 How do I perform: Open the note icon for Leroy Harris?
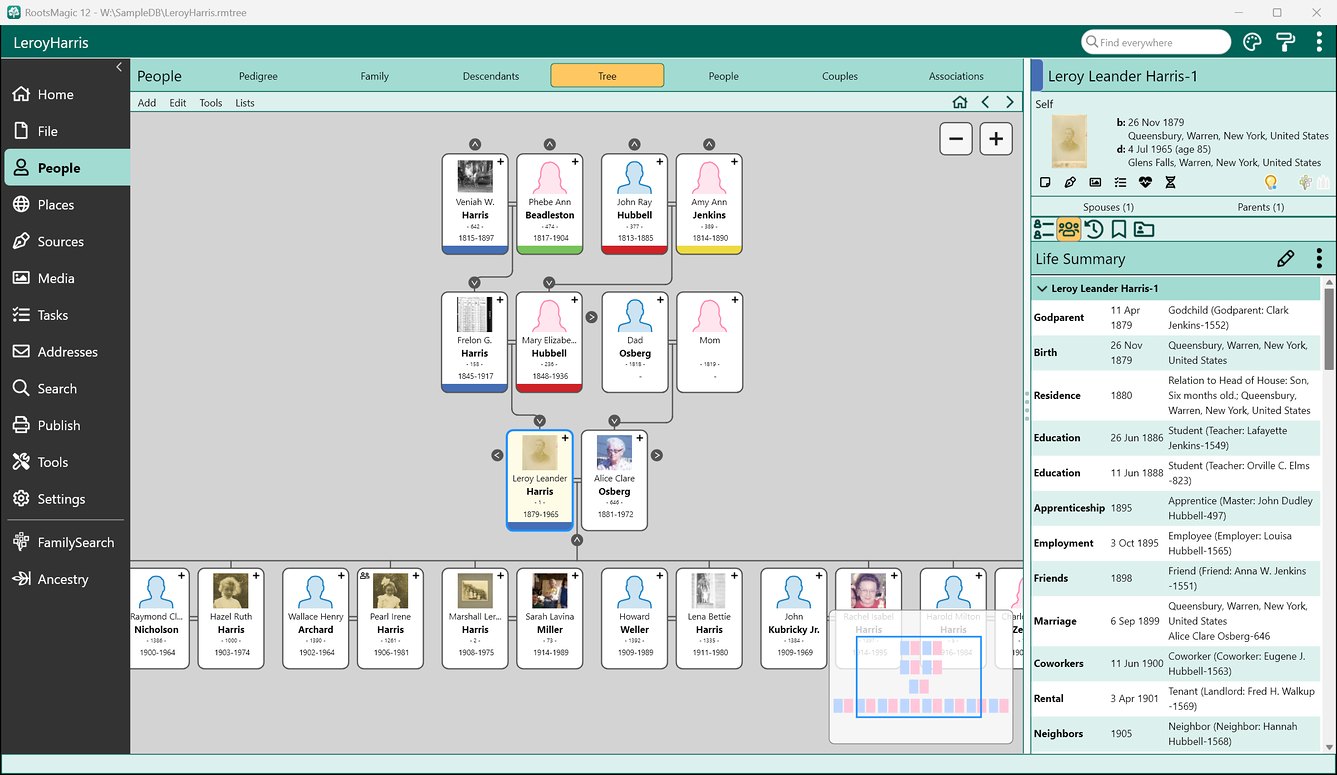(x=1045, y=182)
